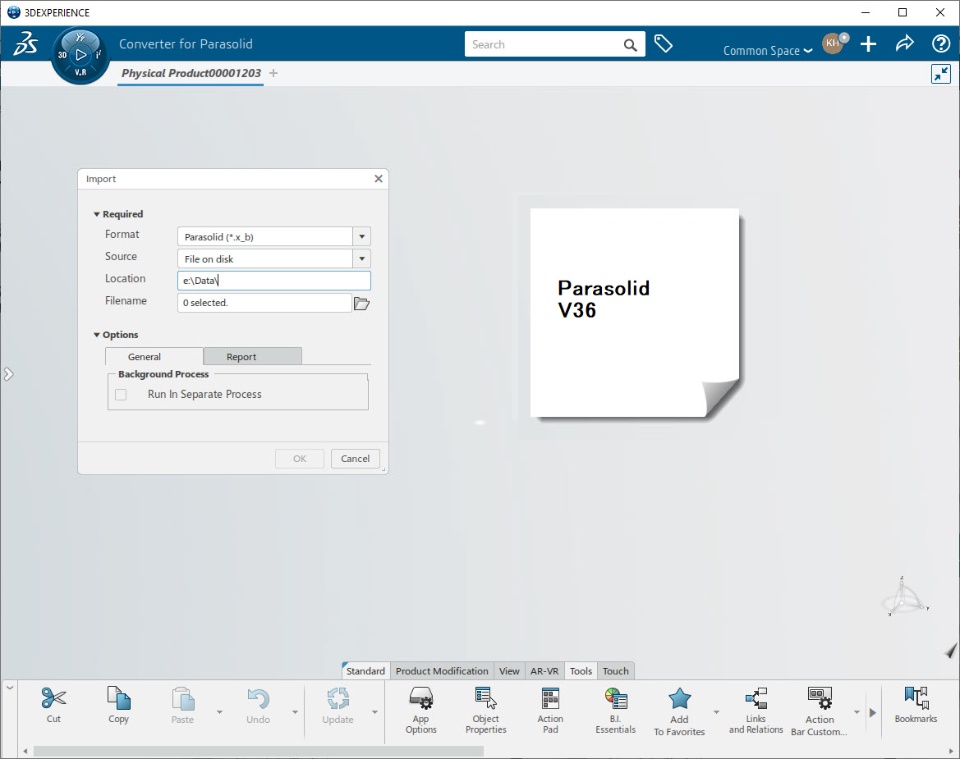Switch to the Report tab

pyautogui.click(x=252, y=356)
